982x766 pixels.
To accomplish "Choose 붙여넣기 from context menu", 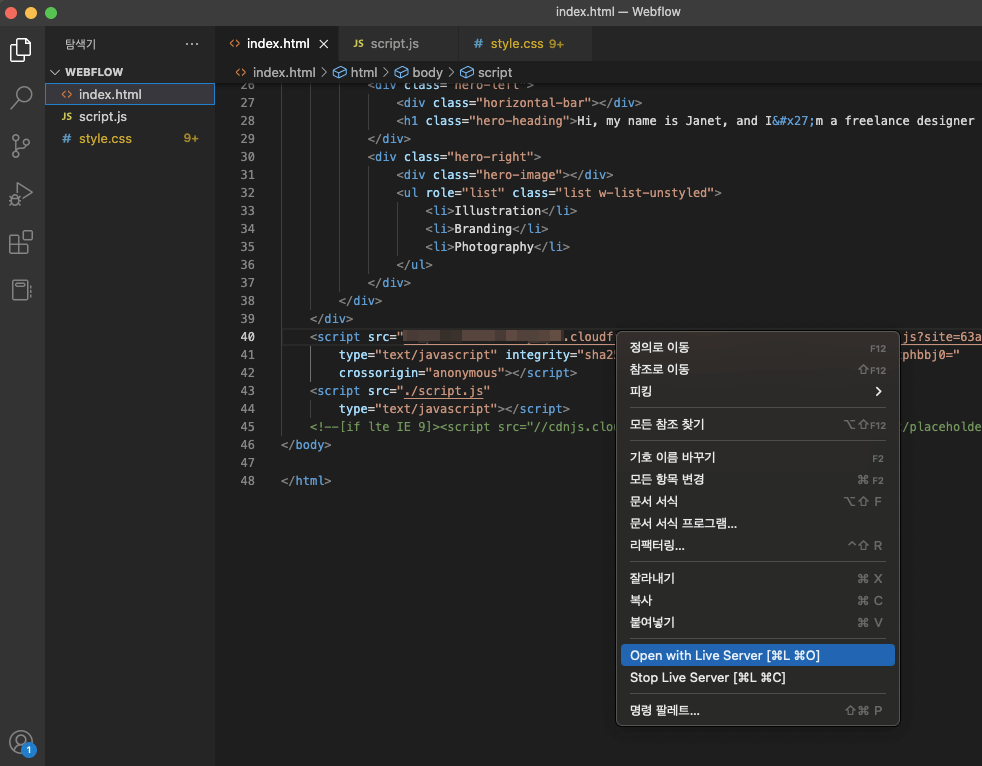I will [758, 623].
